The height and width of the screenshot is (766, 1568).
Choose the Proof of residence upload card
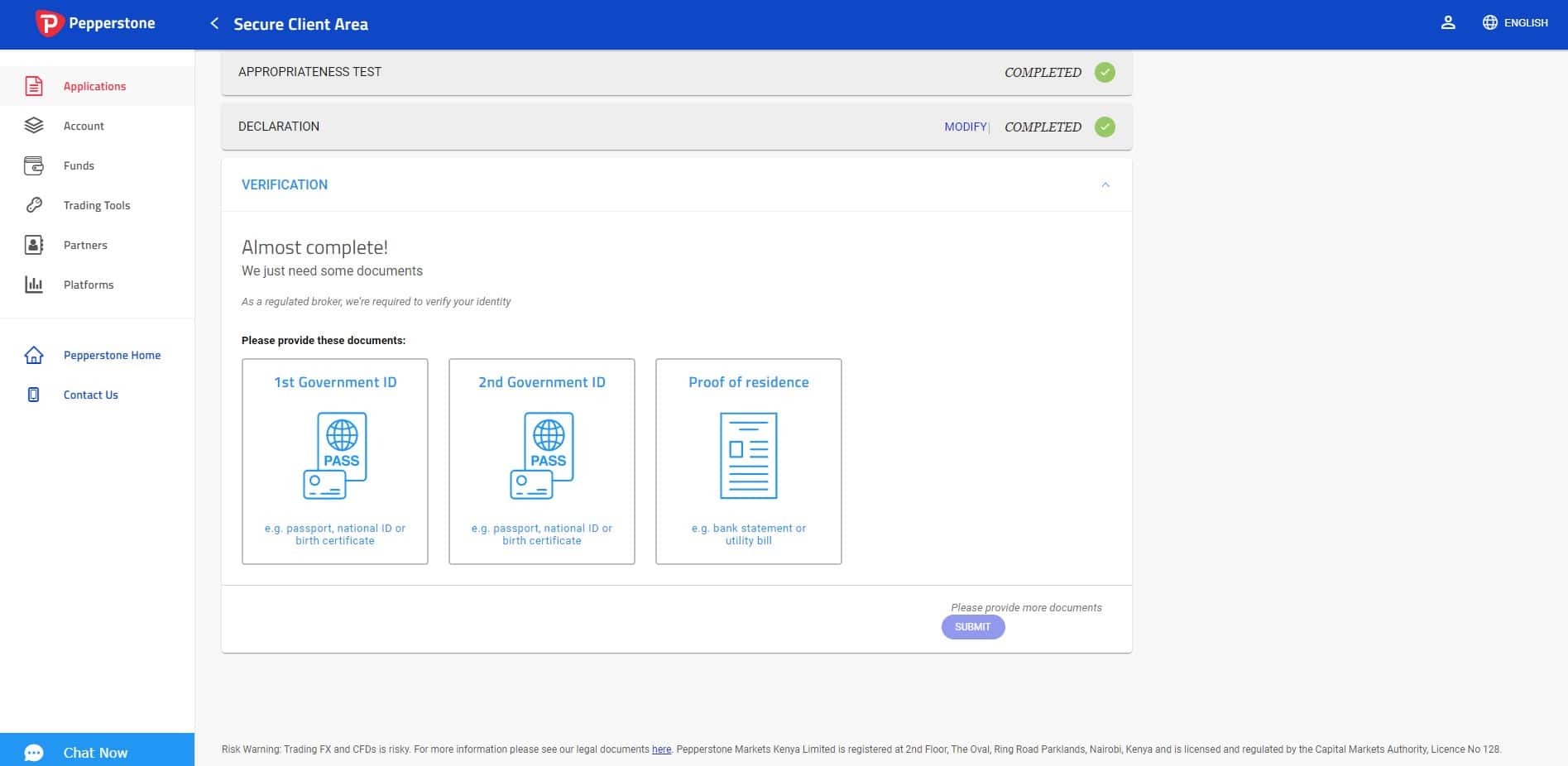(x=749, y=462)
